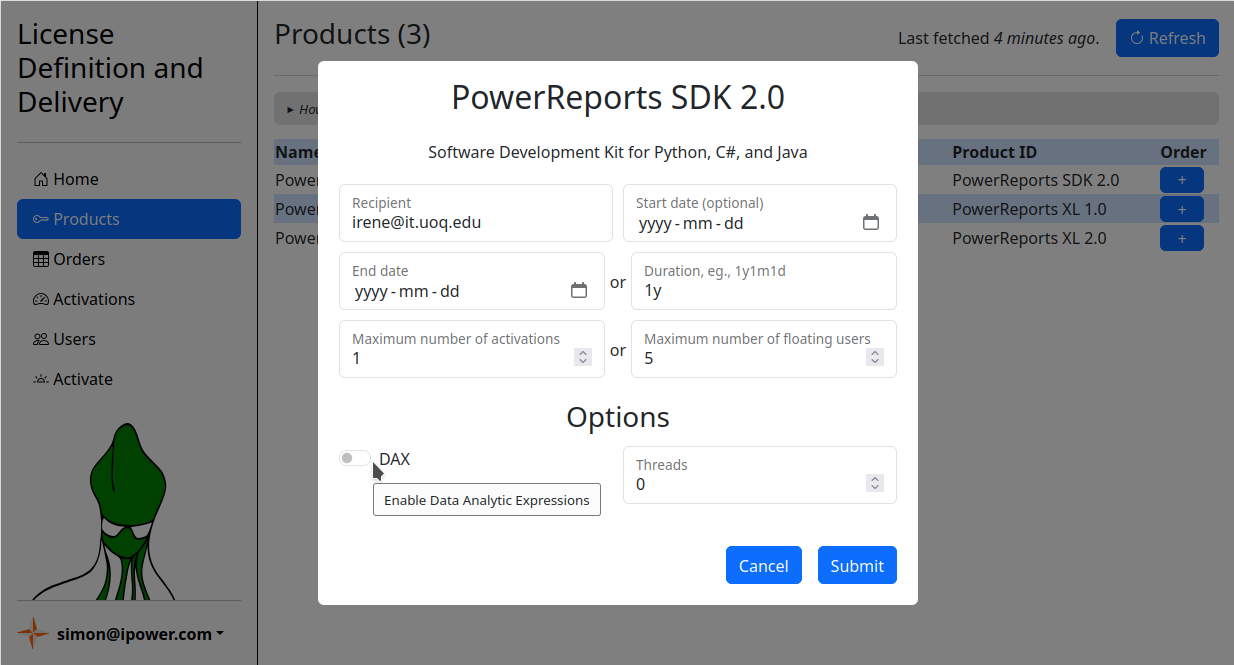Go to the Products menu item
This screenshot has height=665, width=1234.
click(128, 219)
